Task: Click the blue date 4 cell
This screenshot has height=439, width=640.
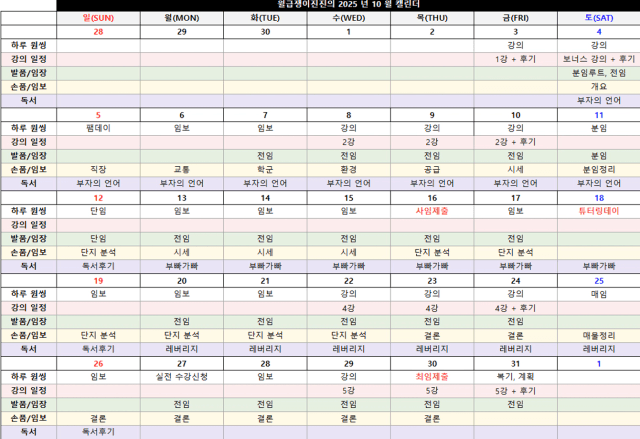Action: click(599, 32)
